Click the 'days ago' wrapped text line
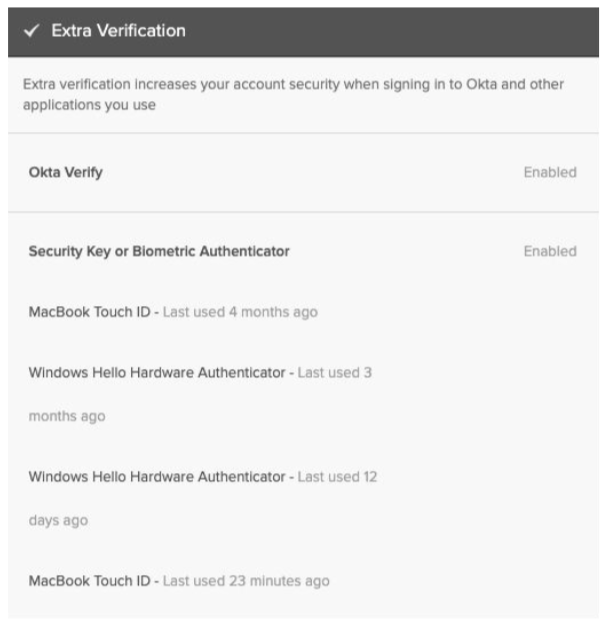Viewport: 608px width, 626px height. click(58, 521)
